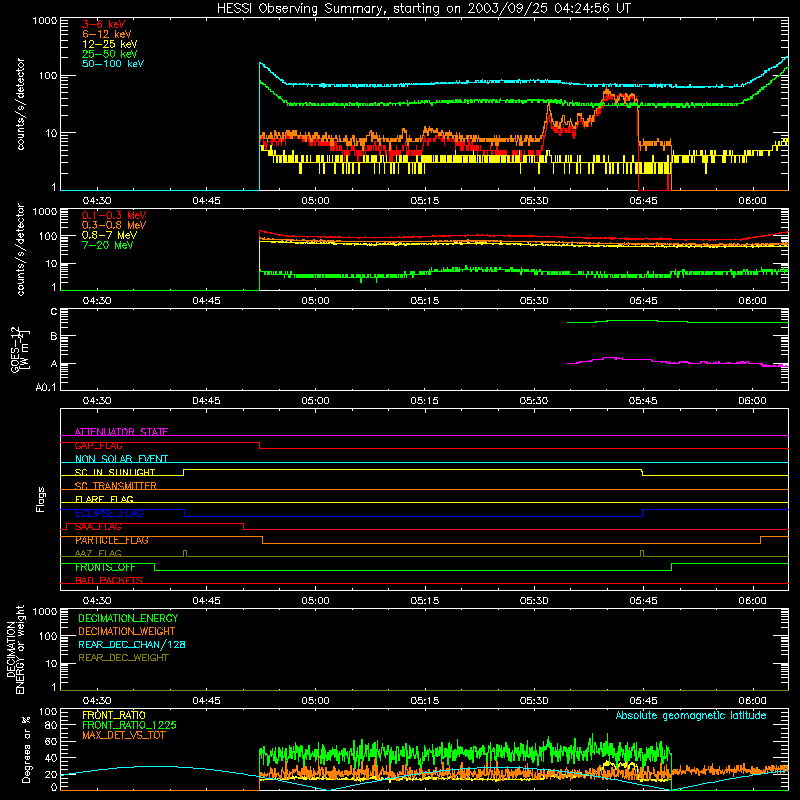
Task: Click the PARTICLE_FLAG label
Action: [x=112, y=540]
